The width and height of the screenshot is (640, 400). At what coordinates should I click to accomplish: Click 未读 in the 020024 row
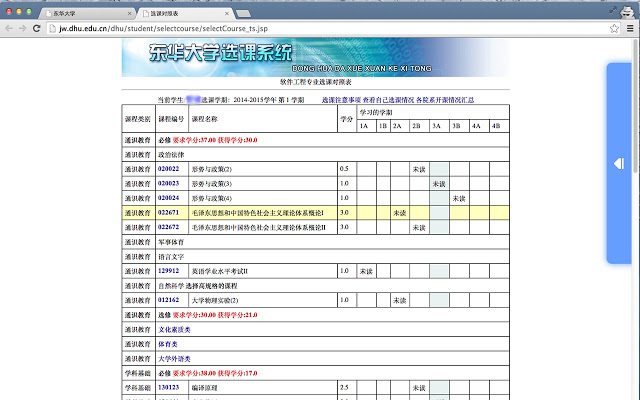tap(459, 199)
